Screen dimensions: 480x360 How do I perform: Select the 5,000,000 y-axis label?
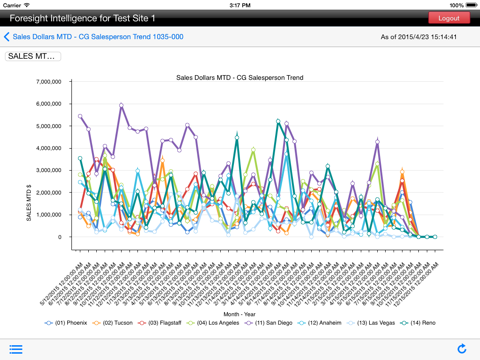(49, 126)
